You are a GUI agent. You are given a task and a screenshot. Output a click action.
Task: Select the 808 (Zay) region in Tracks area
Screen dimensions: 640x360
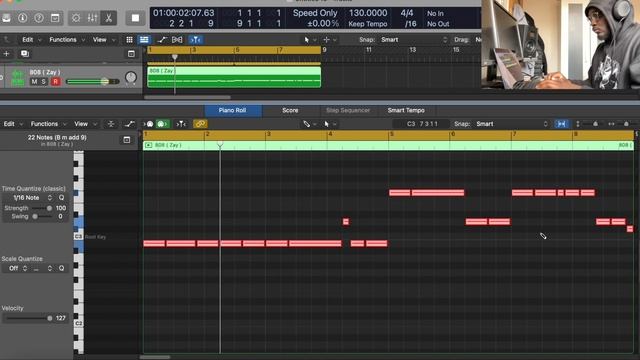[234, 77]
